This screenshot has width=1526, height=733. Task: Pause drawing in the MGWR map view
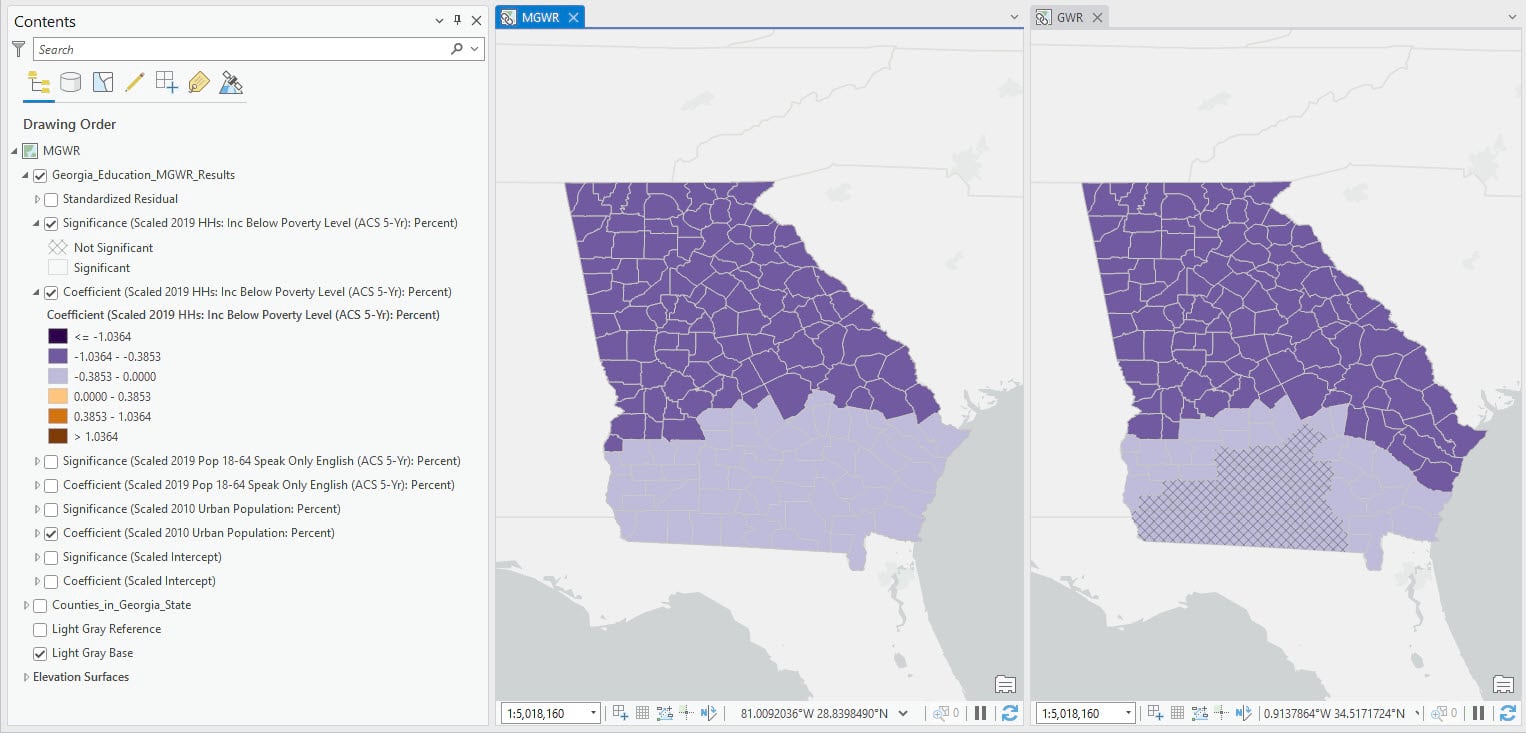(x=982, y=713)
